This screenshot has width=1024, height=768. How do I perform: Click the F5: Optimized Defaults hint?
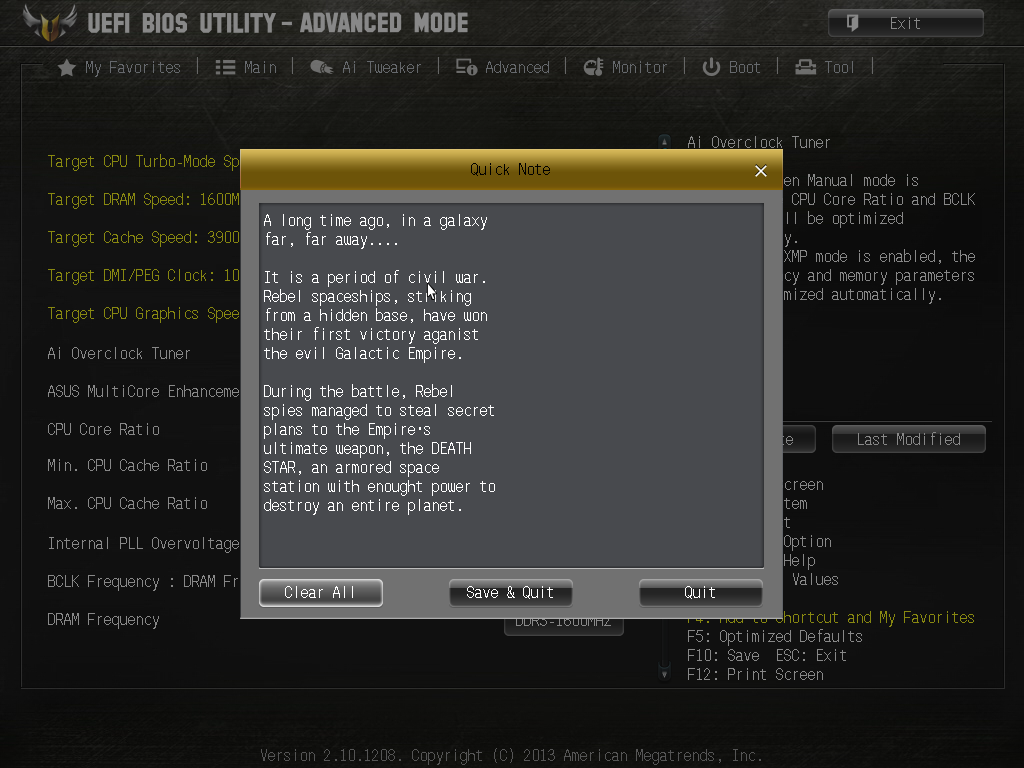point(775,637)
